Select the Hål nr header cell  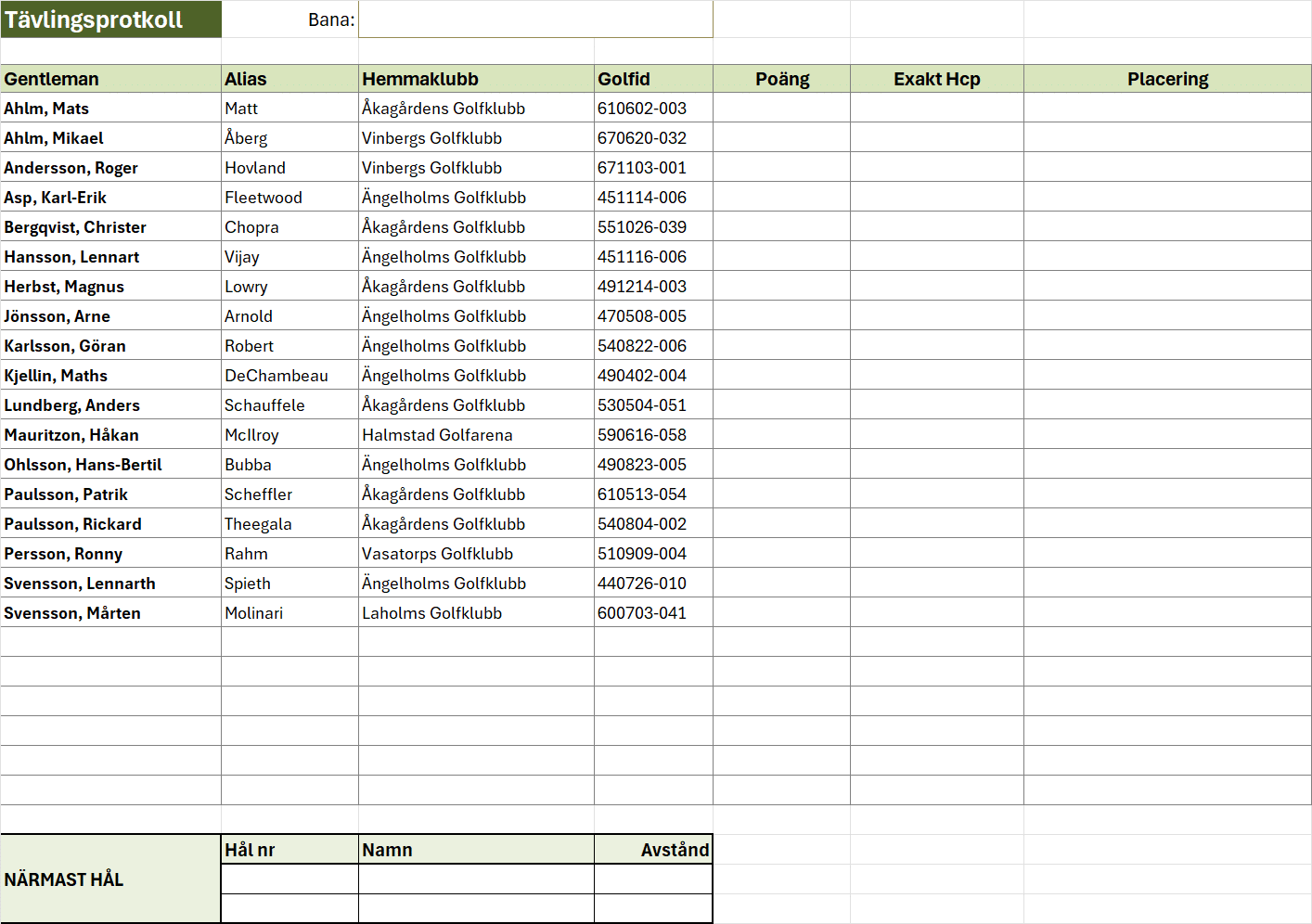[x=289, y=850]
